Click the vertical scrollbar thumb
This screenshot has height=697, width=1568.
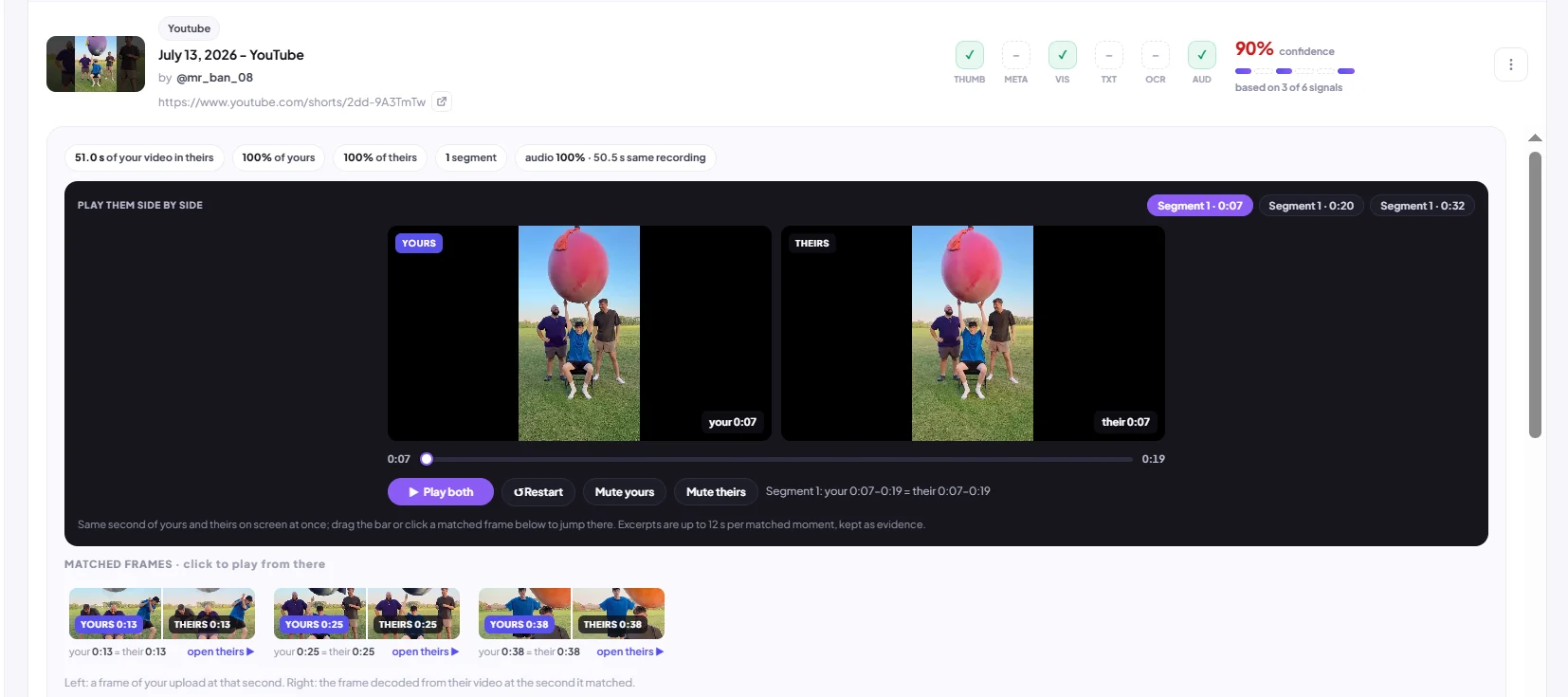tap(1535, 295)
